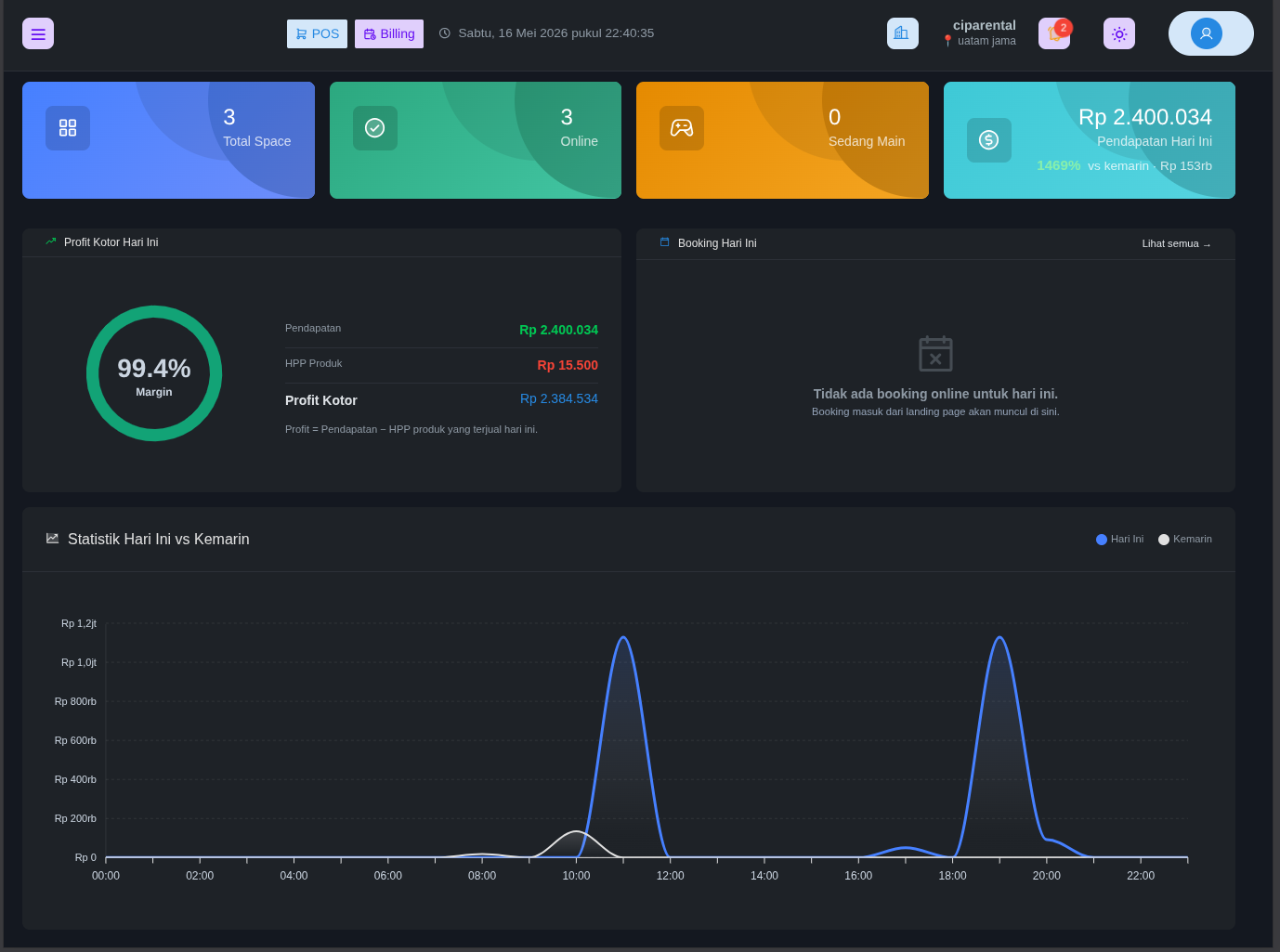This screenshot has height=952, width=1280.
Task: Click the building outlet icon
Action: 903,33
